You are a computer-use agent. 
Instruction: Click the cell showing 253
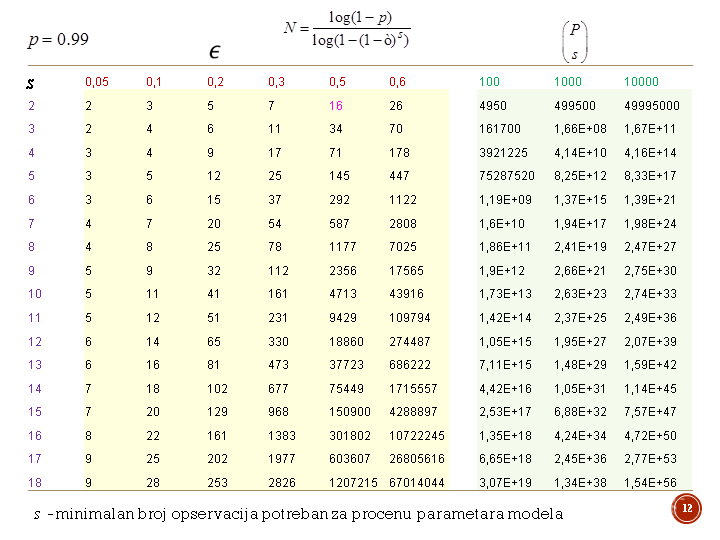[x=217, y=483]
